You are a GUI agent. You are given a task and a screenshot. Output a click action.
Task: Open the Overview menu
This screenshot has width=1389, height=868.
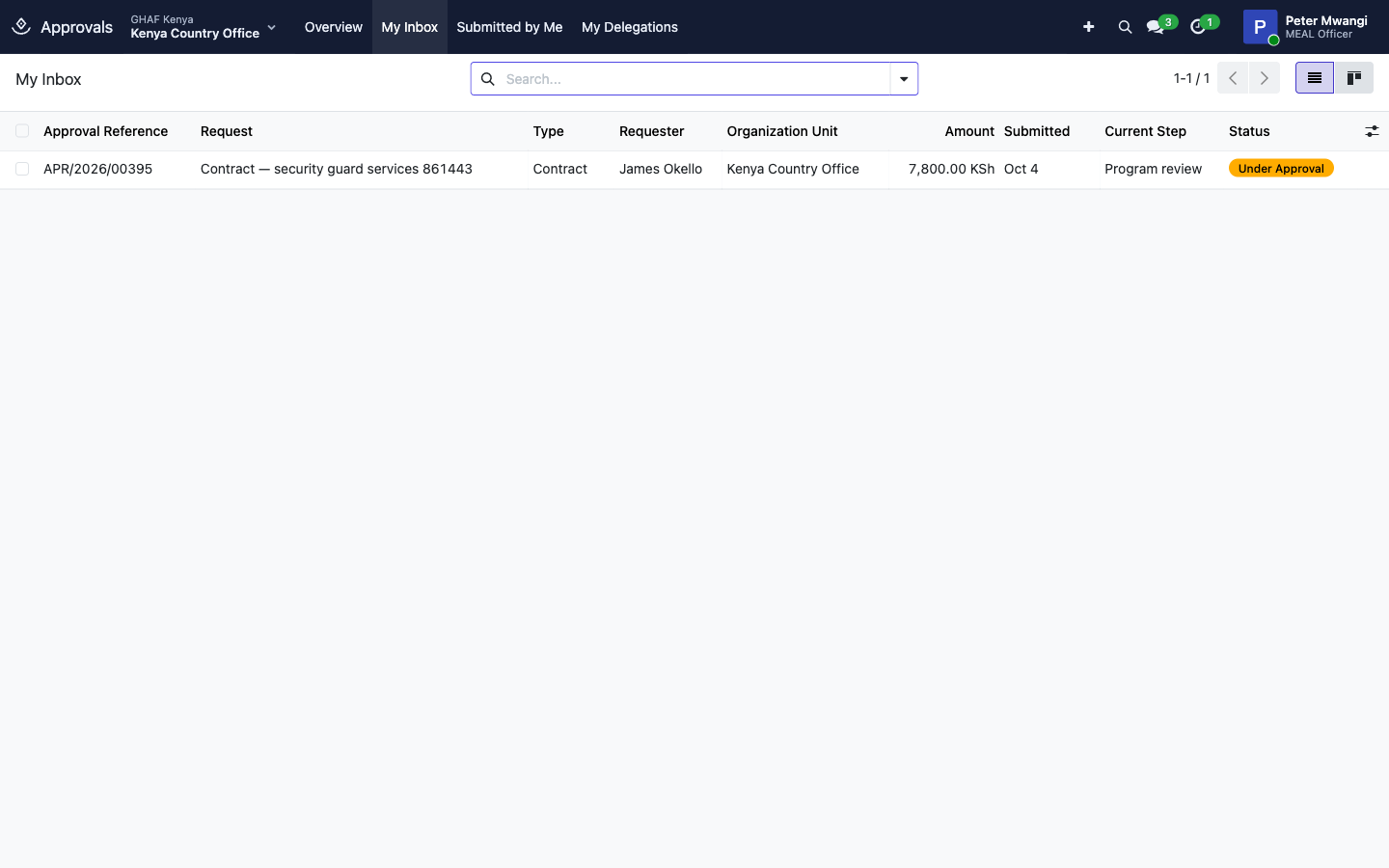(x=334, y=27)
